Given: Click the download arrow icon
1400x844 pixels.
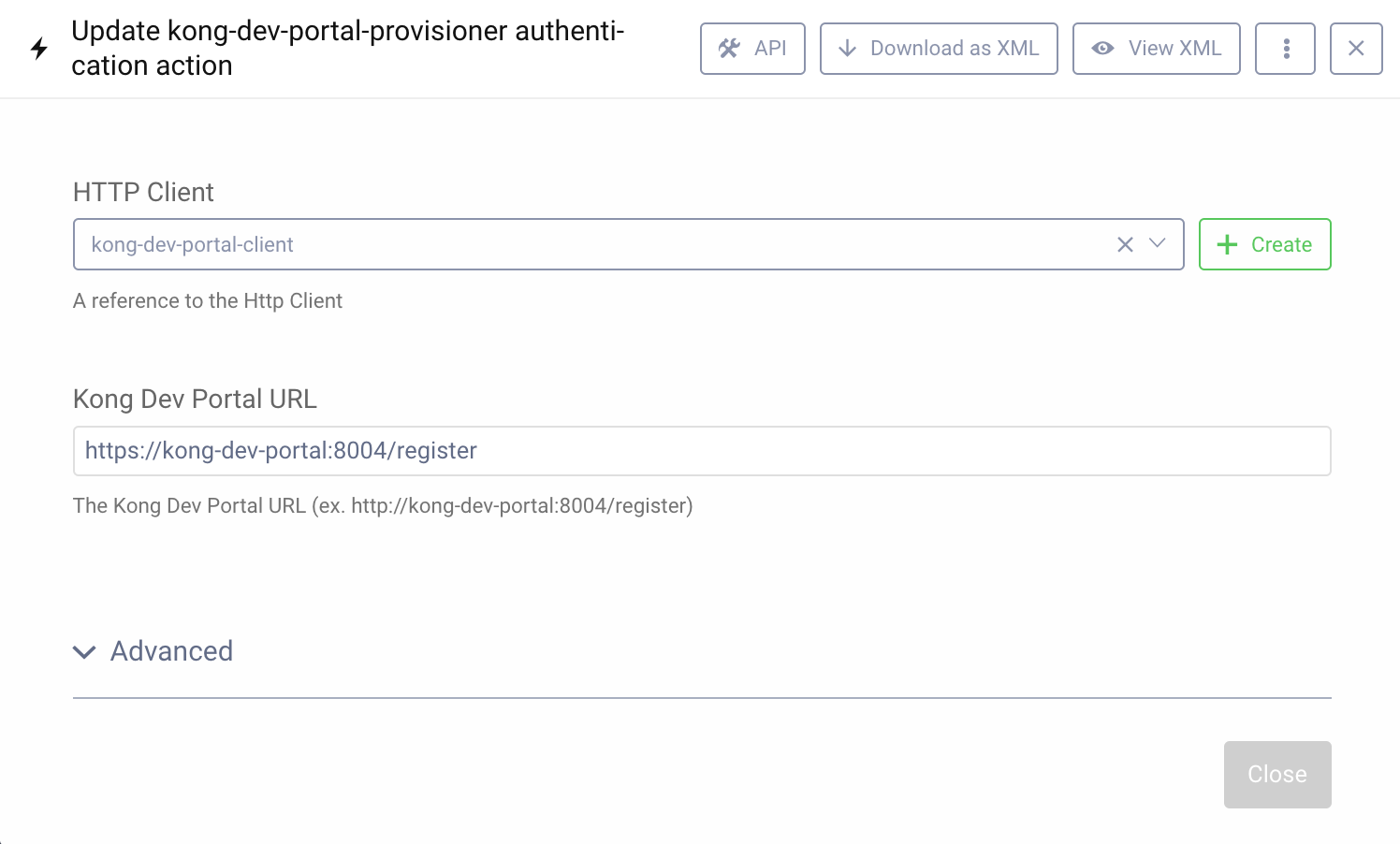Looking at the screenshot, I should [848, 48].
